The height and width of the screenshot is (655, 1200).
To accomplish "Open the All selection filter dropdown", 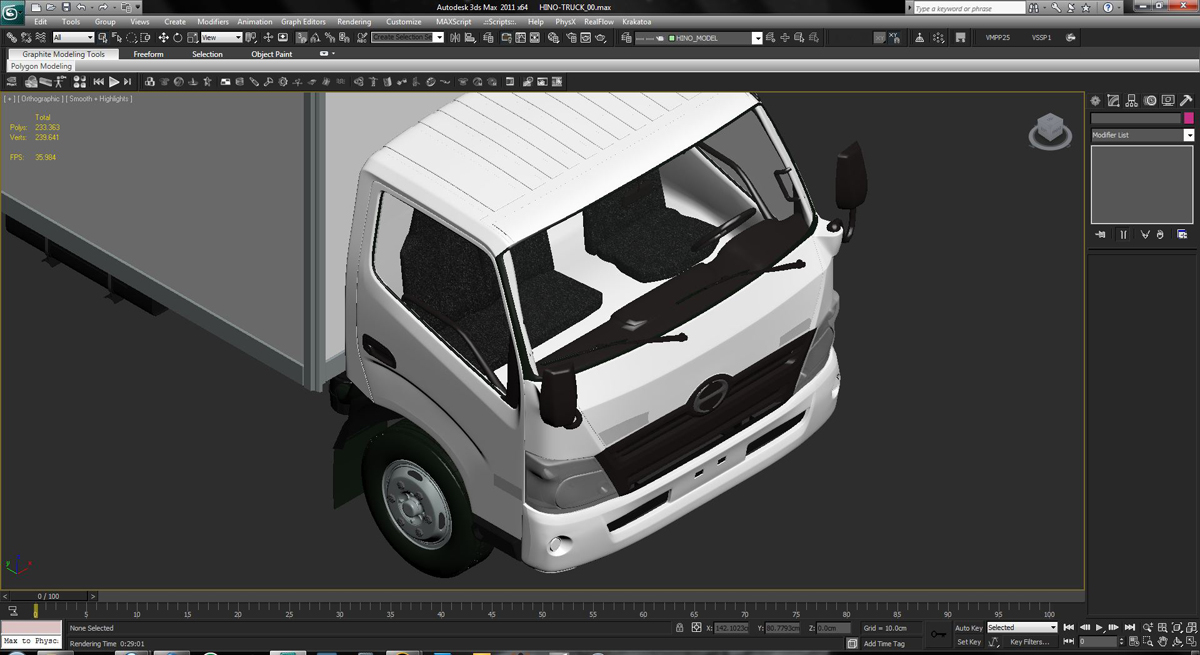I will pos(90,38).
